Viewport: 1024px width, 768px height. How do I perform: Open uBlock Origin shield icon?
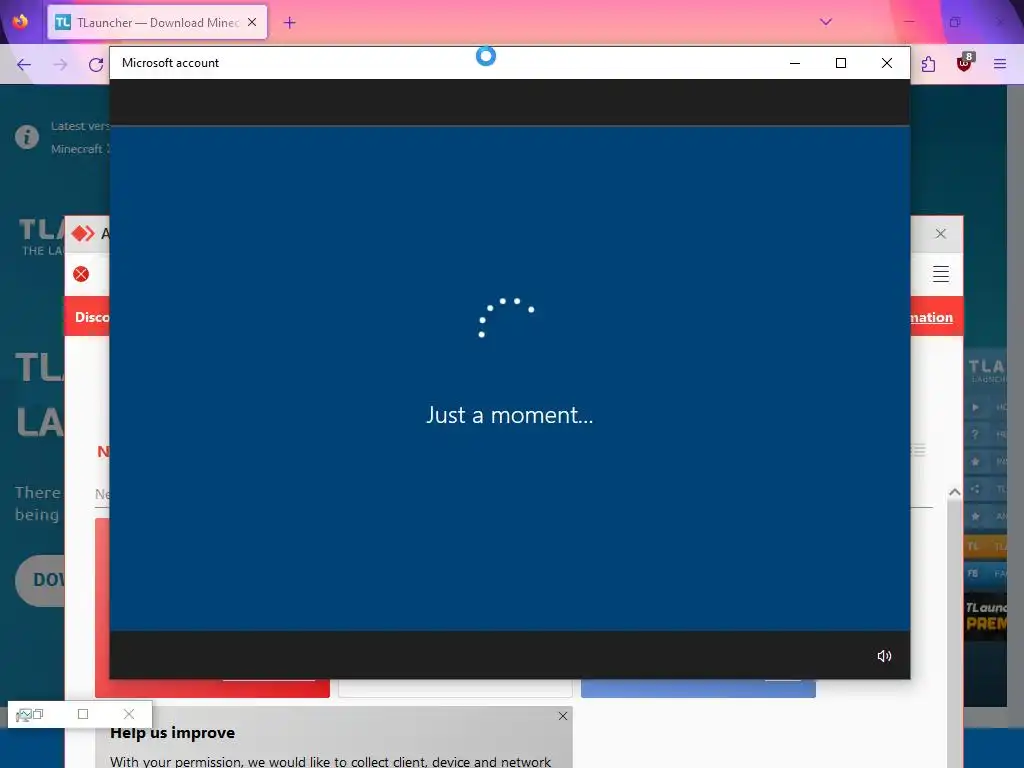tap(964, 63)
